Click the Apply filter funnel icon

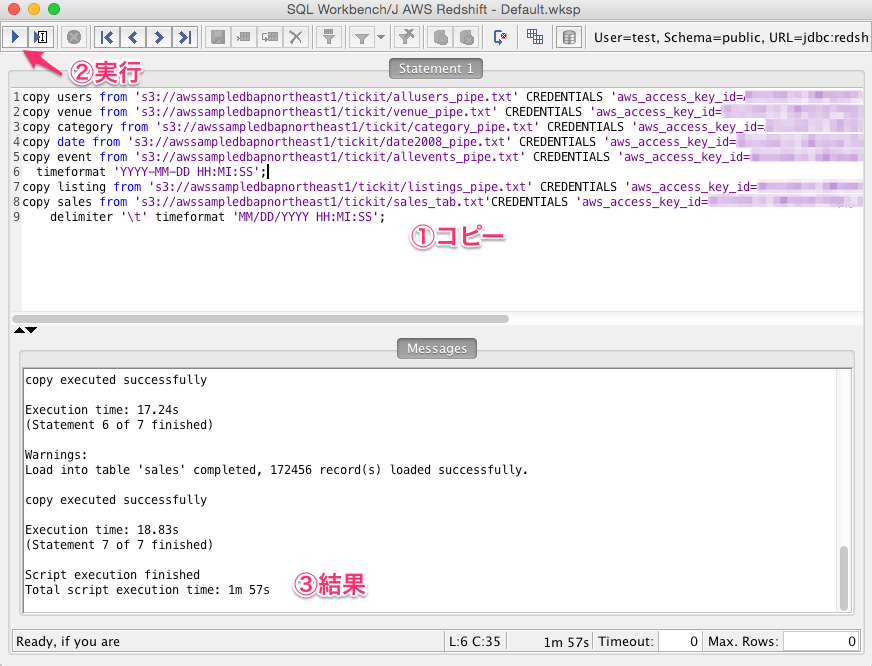click(x=362, y=37)
